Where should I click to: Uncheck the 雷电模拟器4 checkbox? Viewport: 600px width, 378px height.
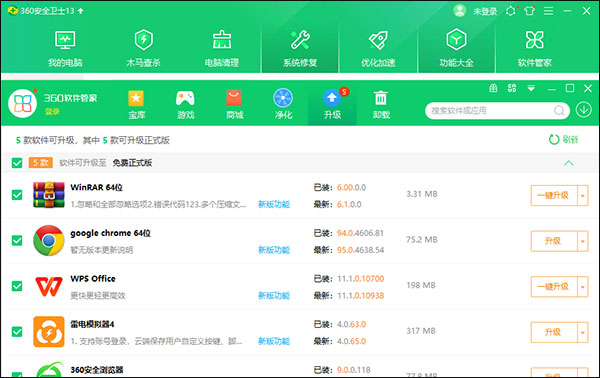(x=17, y=331)
